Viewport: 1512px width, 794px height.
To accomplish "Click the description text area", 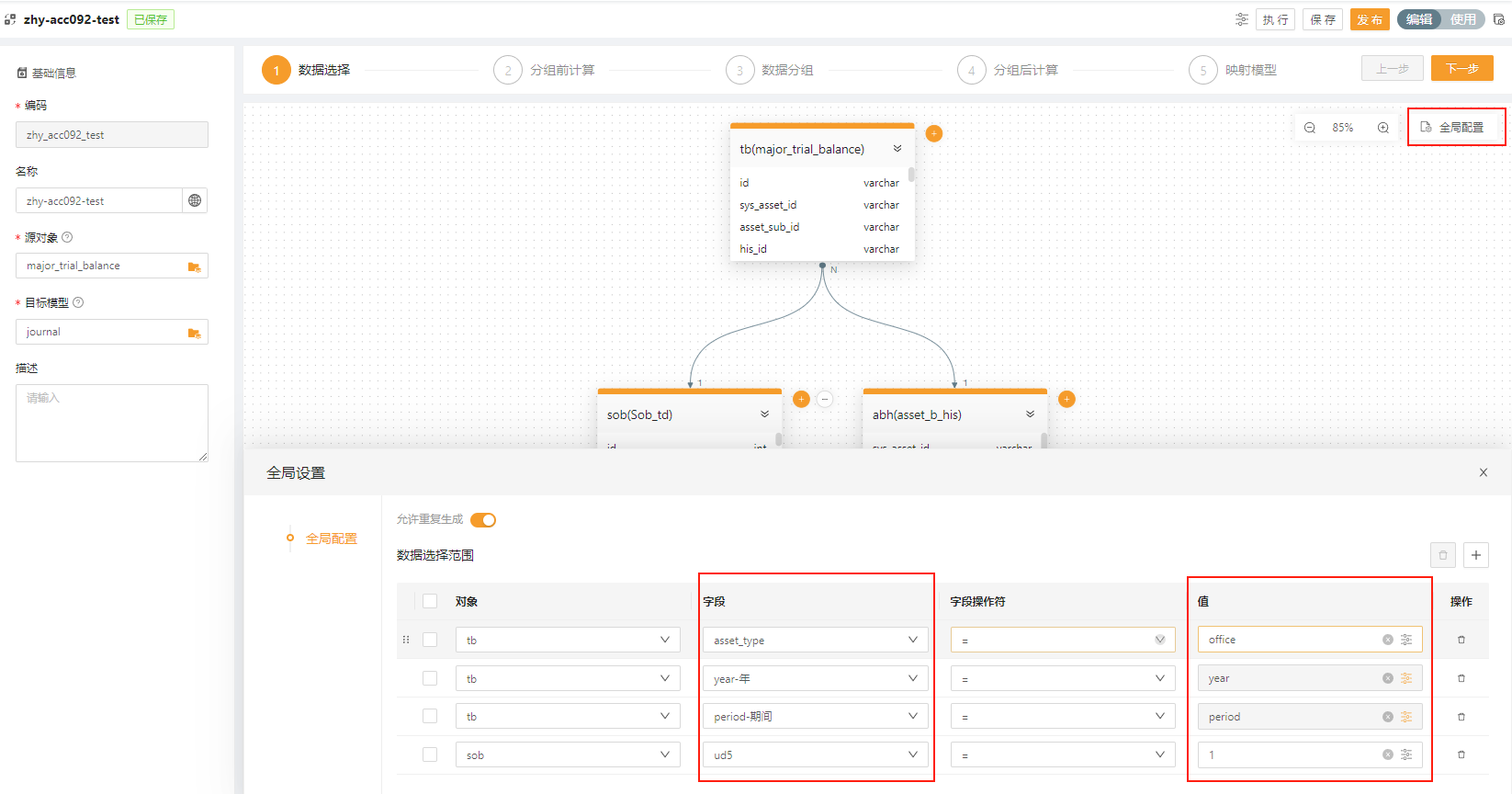I will (x=112, y=423).
